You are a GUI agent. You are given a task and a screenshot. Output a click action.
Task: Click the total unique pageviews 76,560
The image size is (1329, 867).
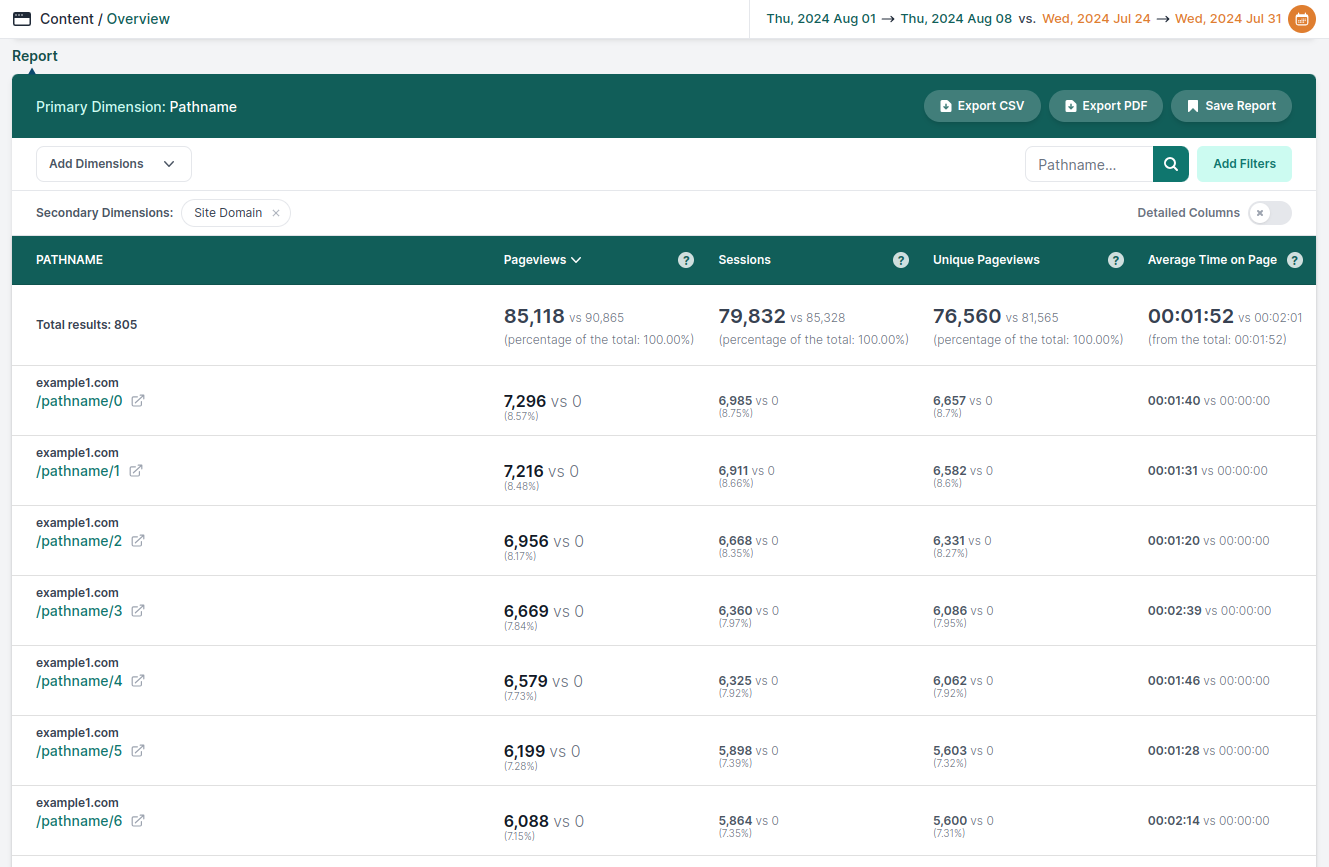click(x=967, y=316)
